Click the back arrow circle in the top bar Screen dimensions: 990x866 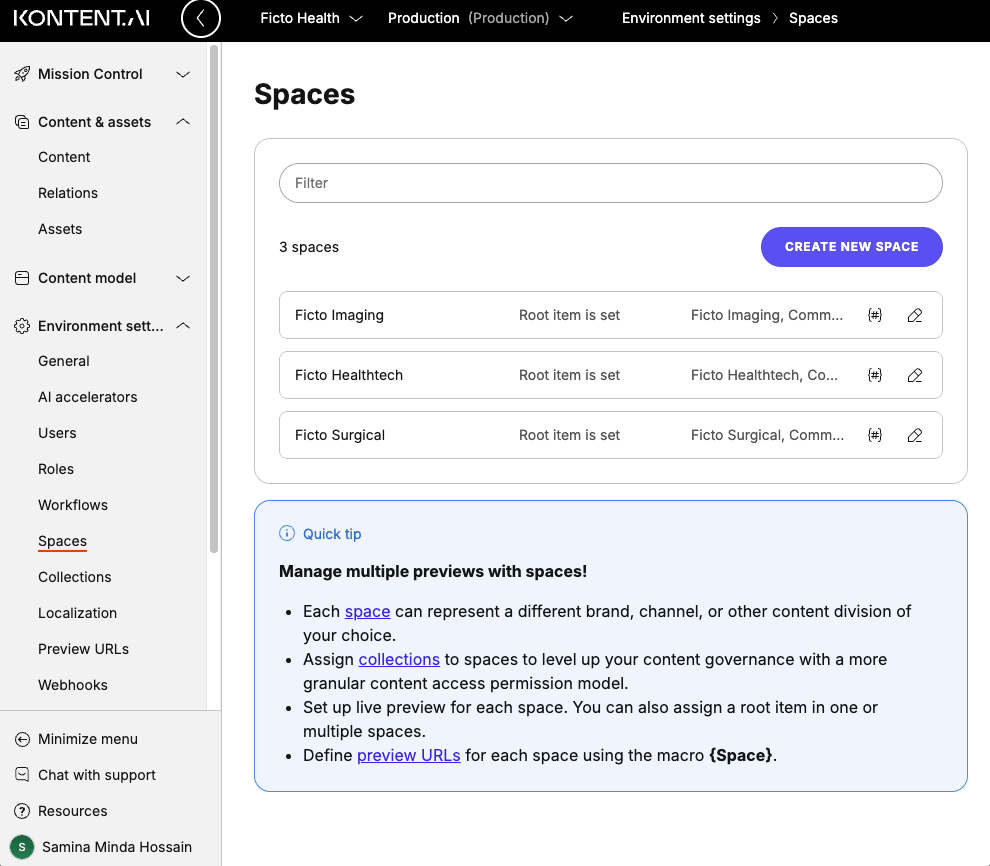[x=200, y=19]
